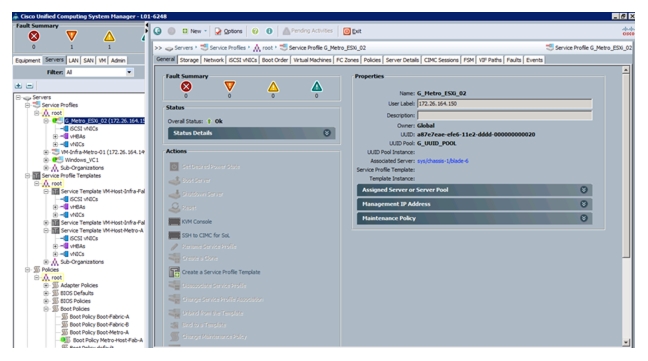Open the FC Zones tab

[x=347, y=60]
